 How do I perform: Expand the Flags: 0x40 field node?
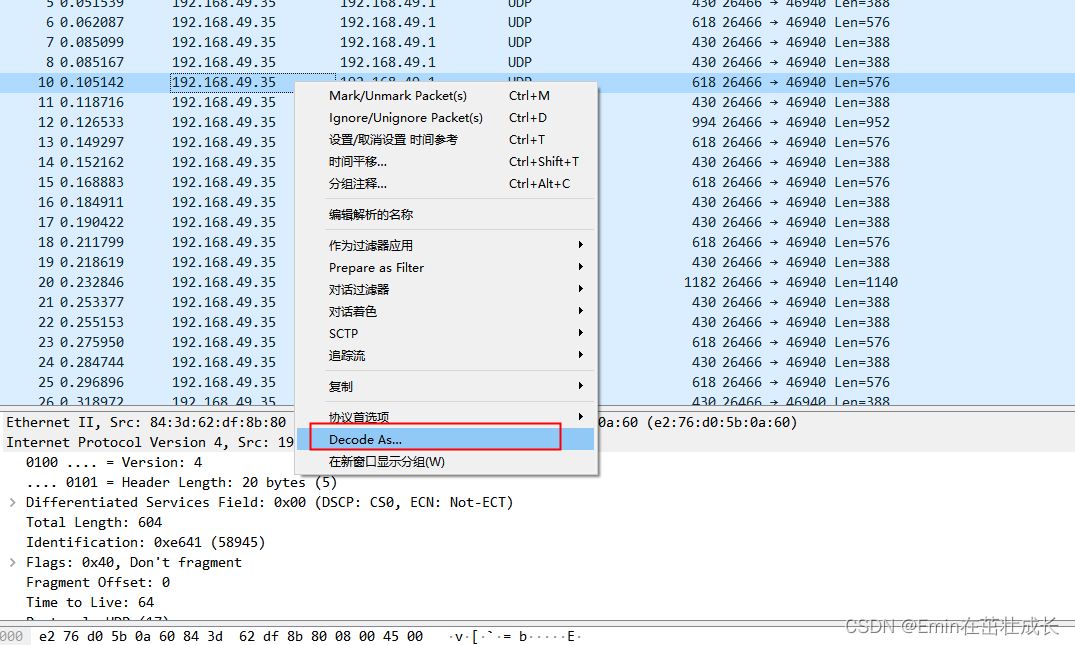tap(10, 562)
